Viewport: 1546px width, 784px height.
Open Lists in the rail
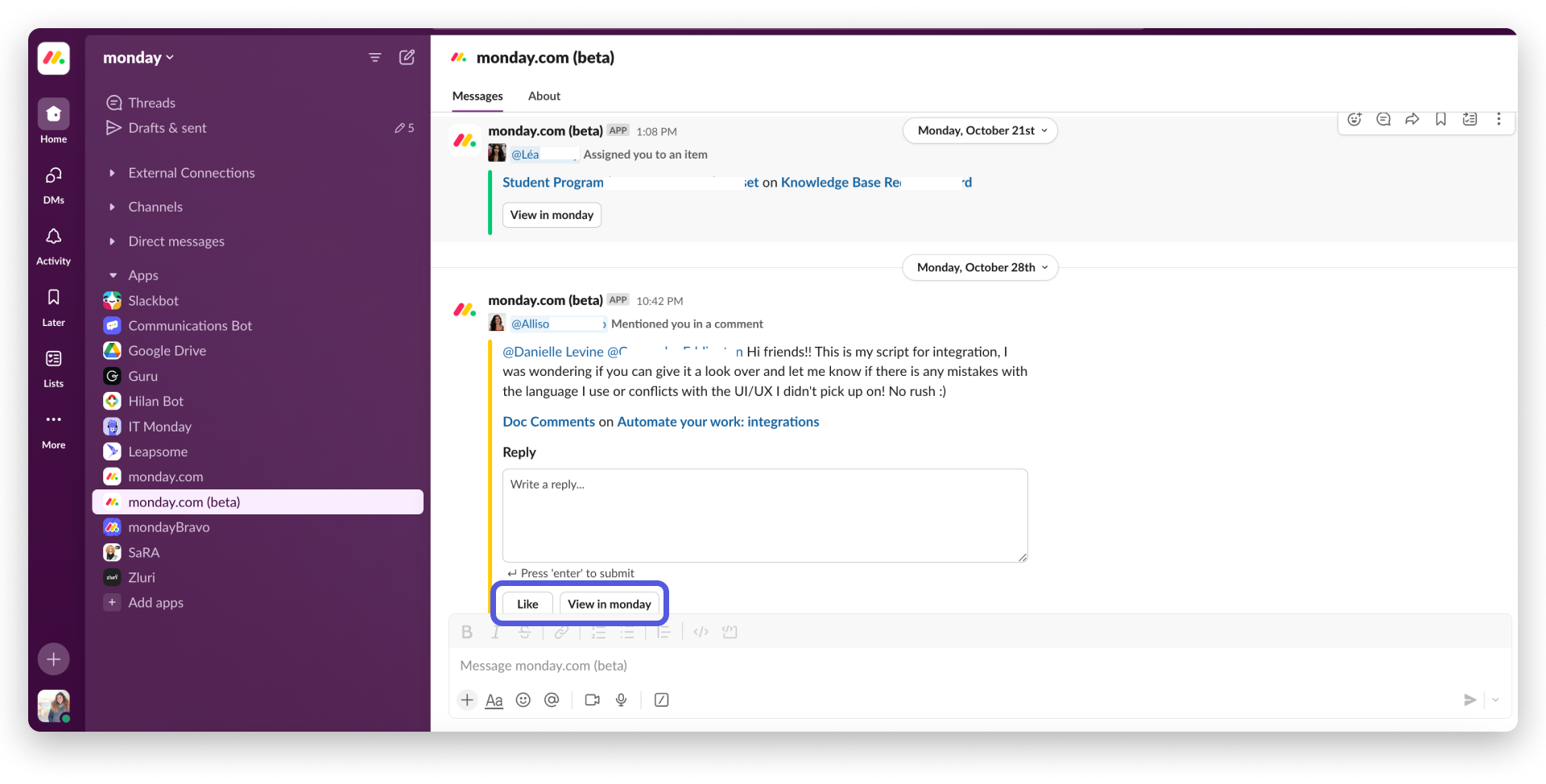(x=53, y=368)
